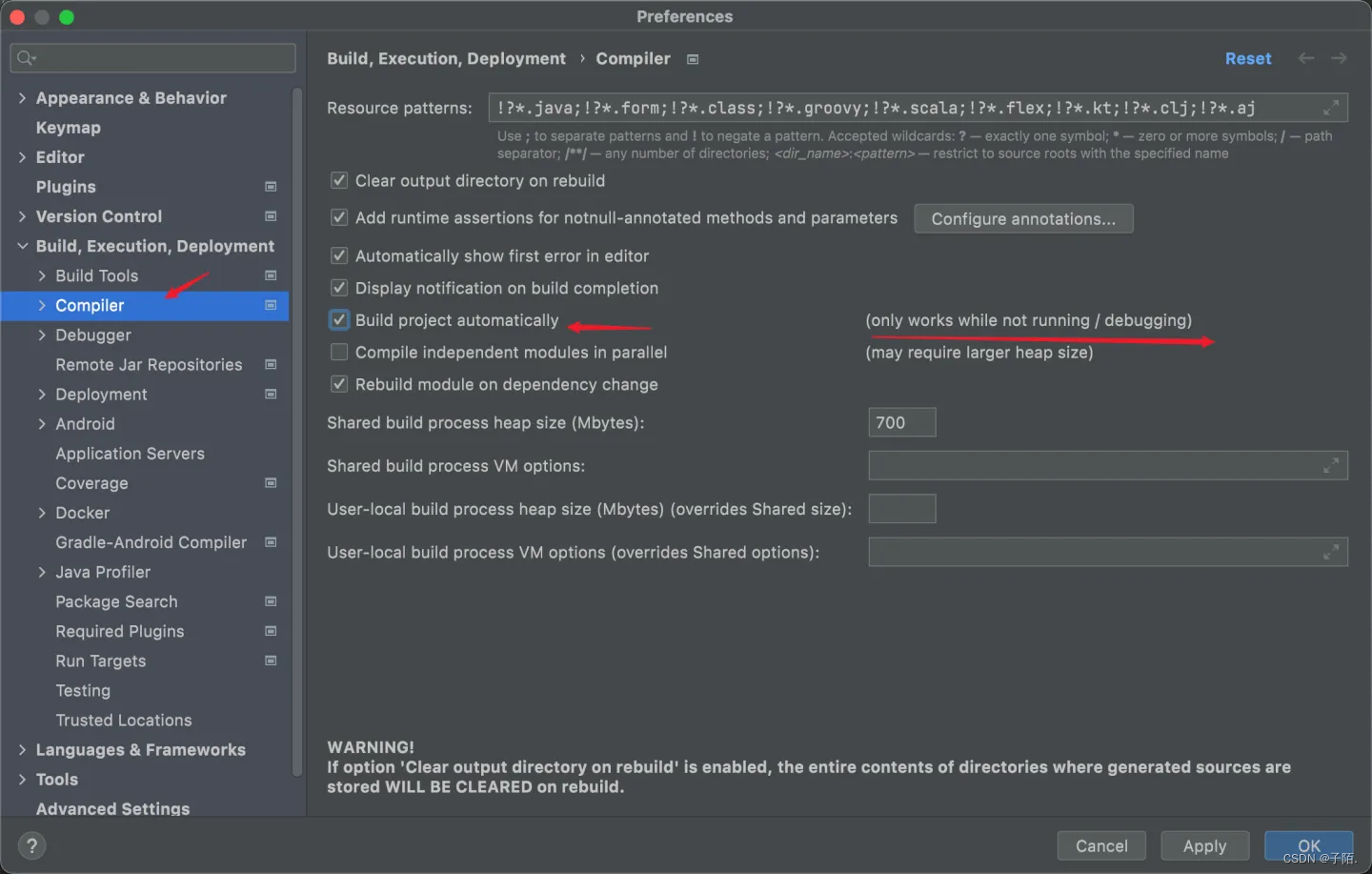Expand the Debugger node
This screenshot has height=874, width=1372.
[42, 335]
